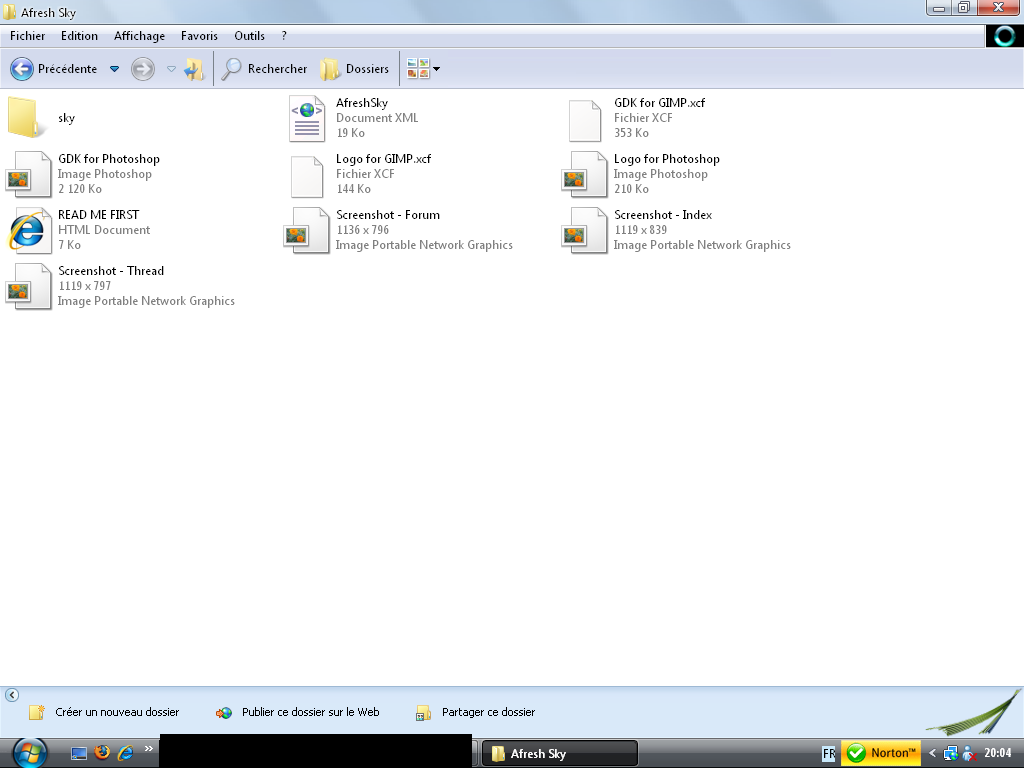
Task: Click the publish to Web globe icon
Action: 224,713
